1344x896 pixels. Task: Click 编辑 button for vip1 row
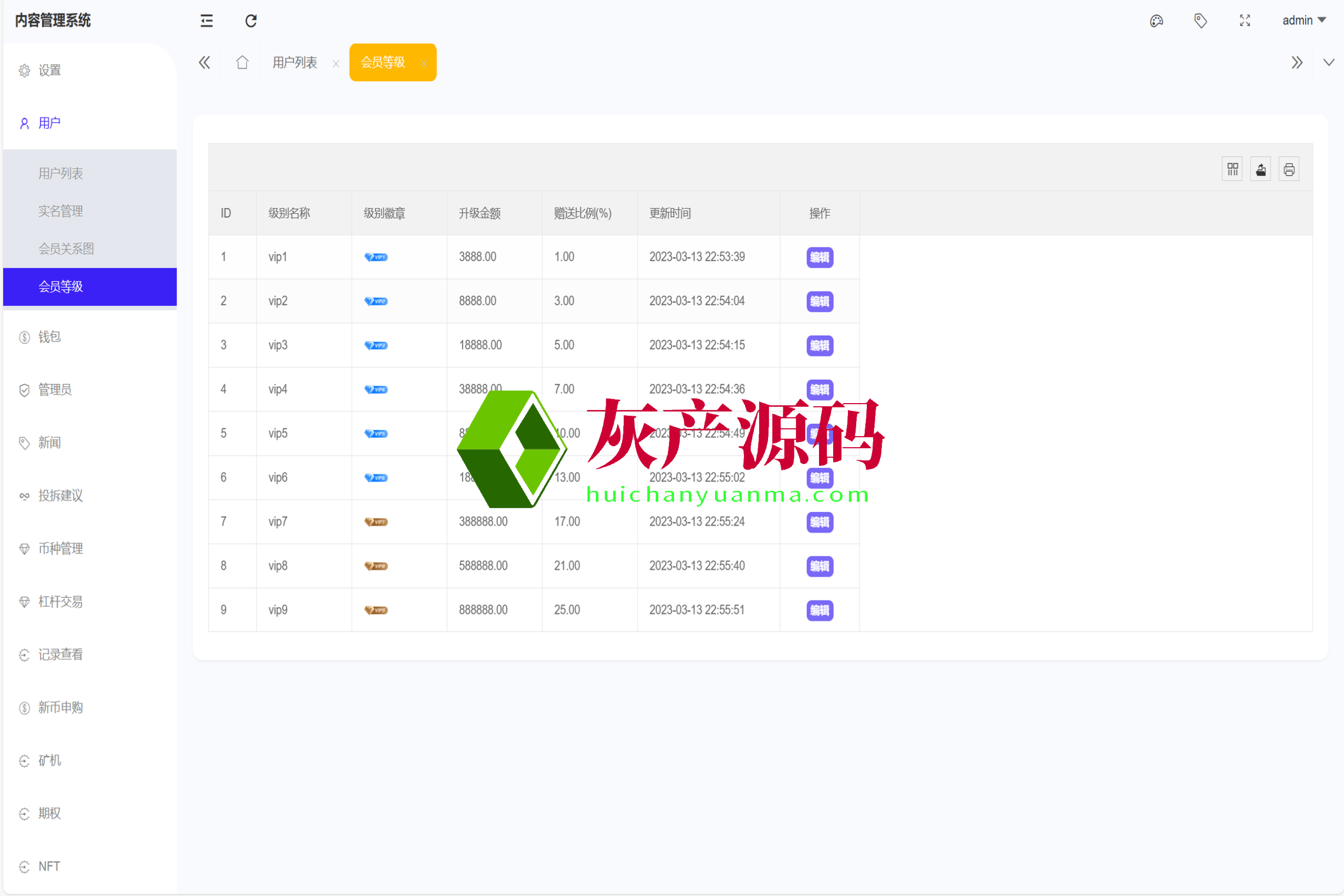(x=820, y=257)
